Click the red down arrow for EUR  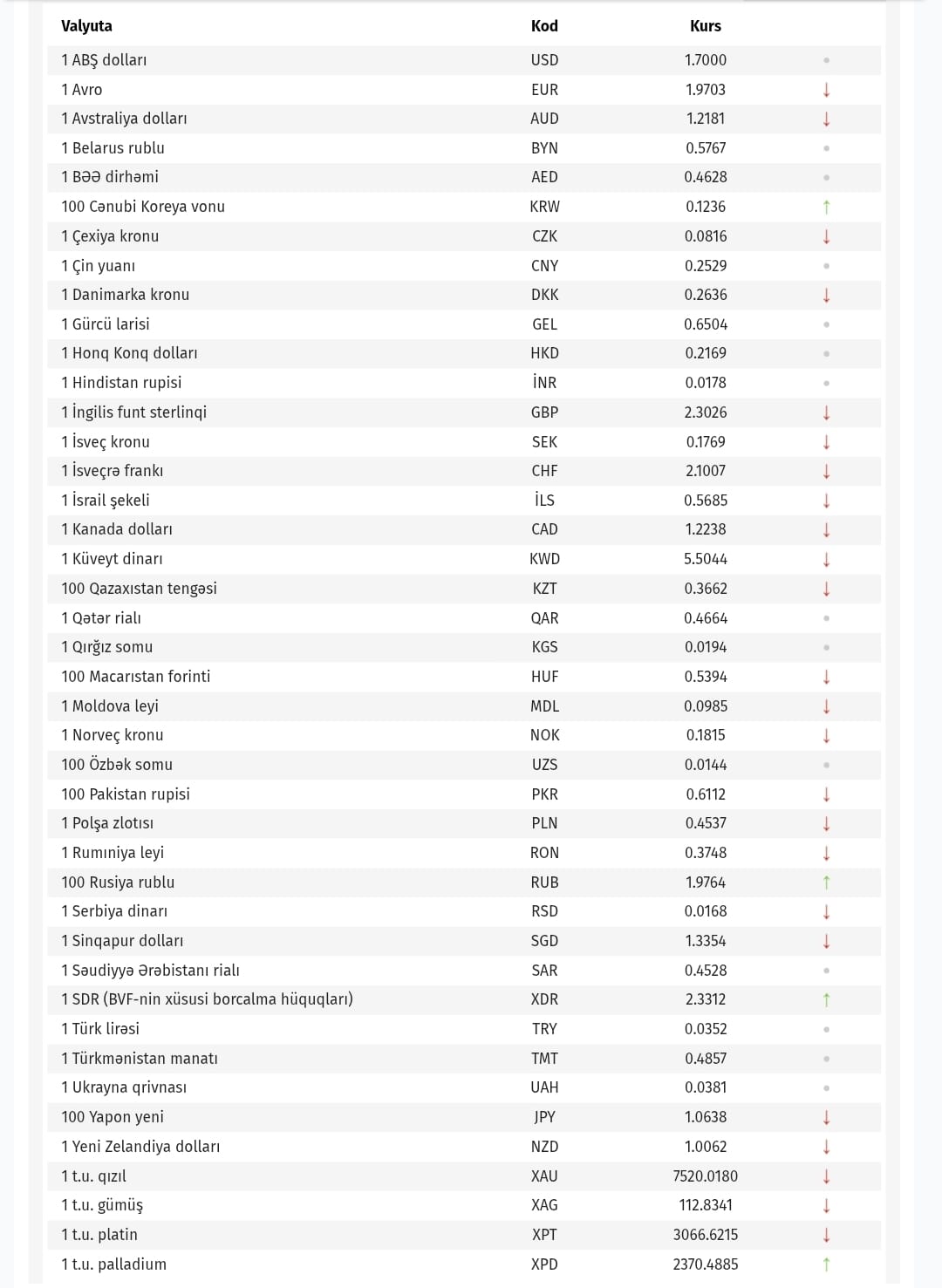tap(826, 90)
